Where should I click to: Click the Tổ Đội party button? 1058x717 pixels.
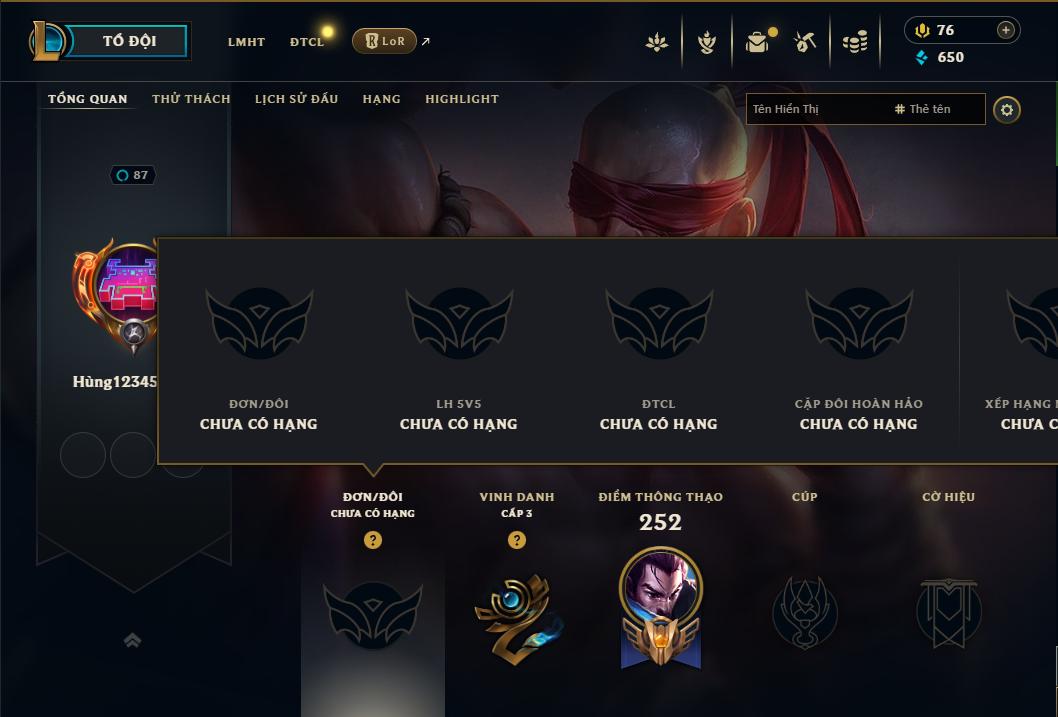pos(128,40)
